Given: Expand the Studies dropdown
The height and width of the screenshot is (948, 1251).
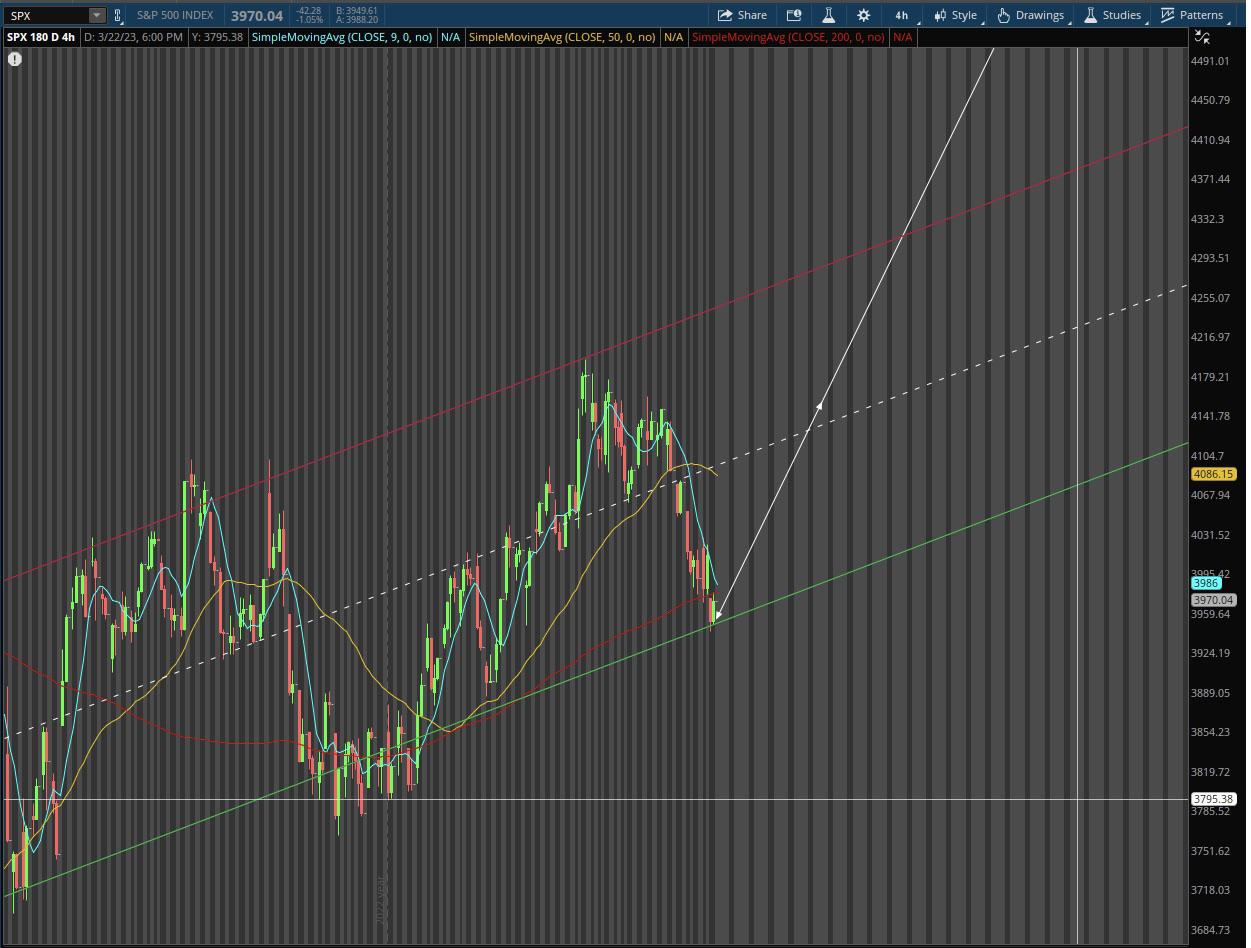Looking at the screenshot, I should [x=1112, y=15].
